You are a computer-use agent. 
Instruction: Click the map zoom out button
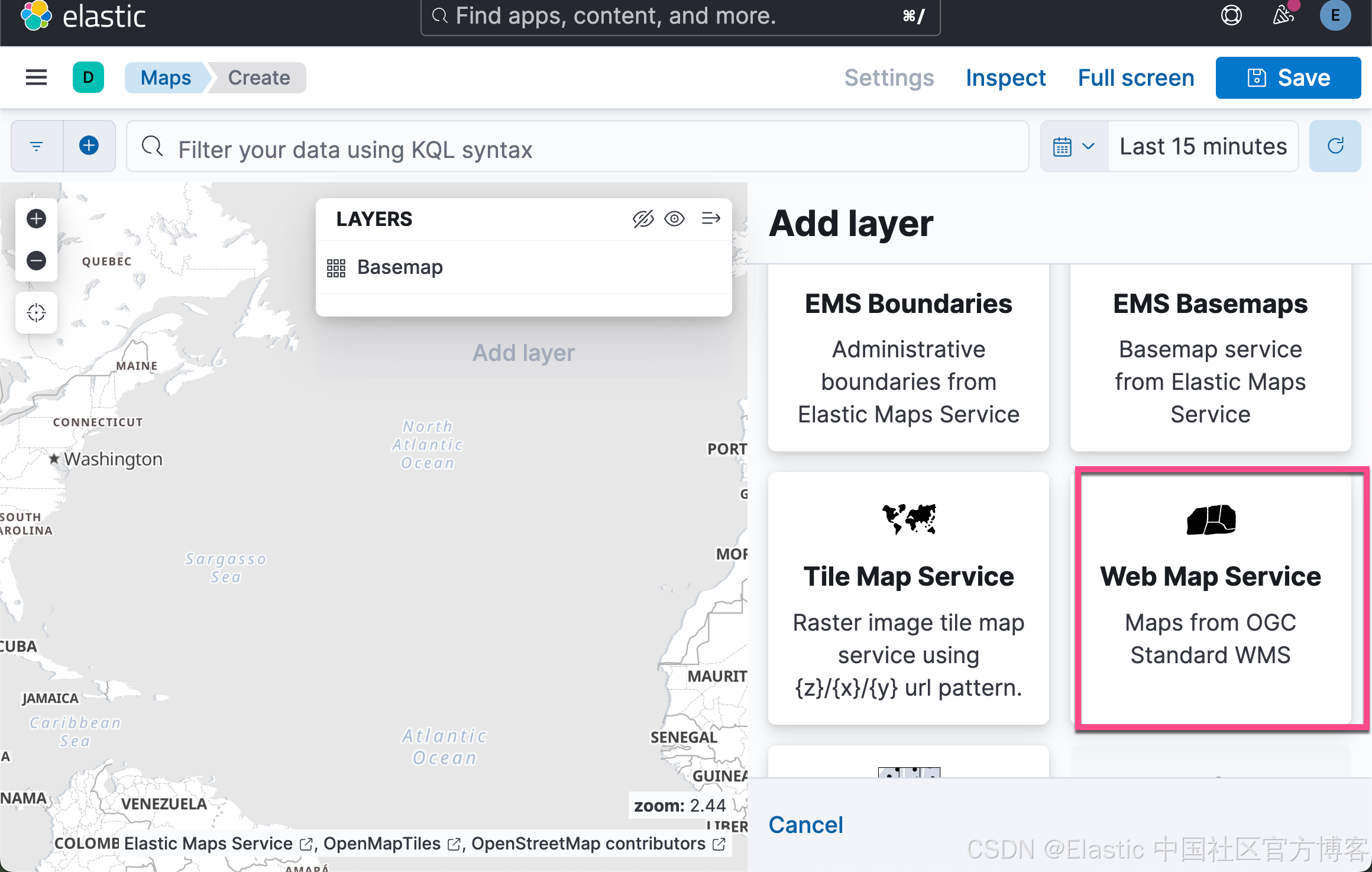(36, 260)
